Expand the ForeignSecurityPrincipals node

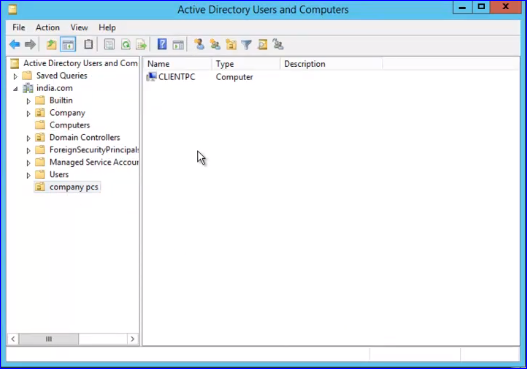pyautogui.click(x=28, y=151)
